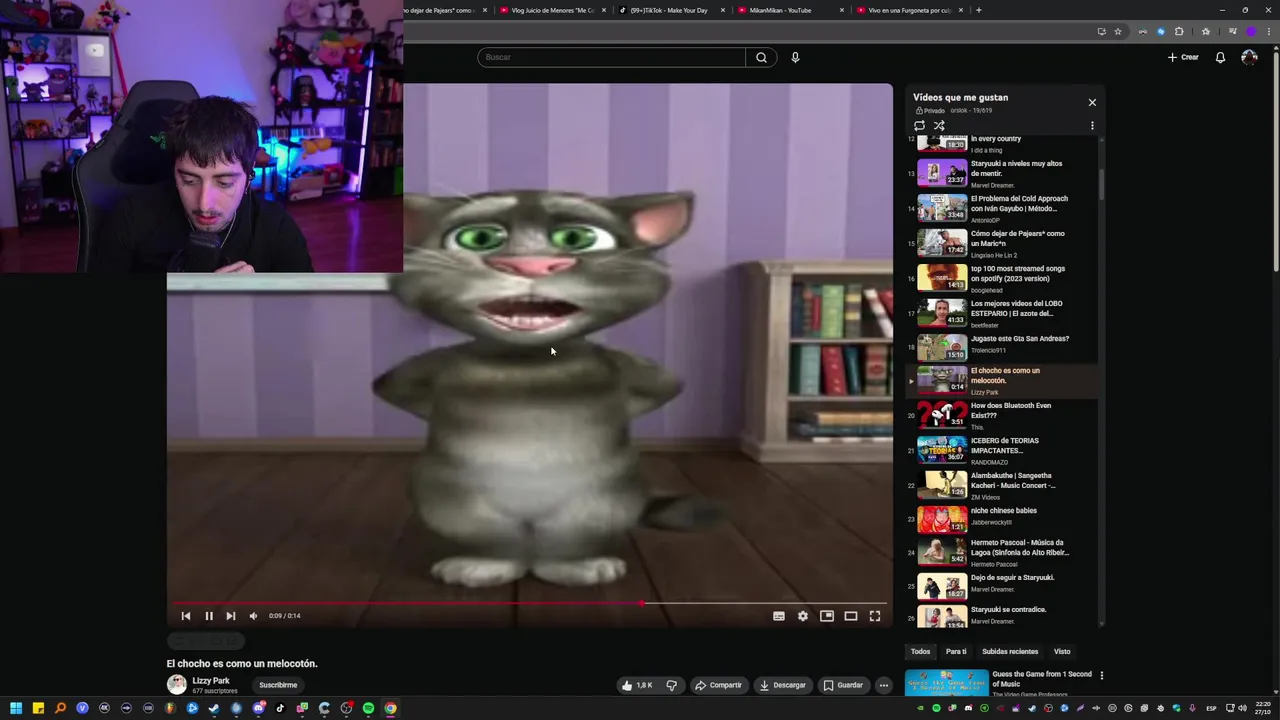Open the Chrome extensions puzzle icon
The image size is (1280, 720).
[1179, 31]
